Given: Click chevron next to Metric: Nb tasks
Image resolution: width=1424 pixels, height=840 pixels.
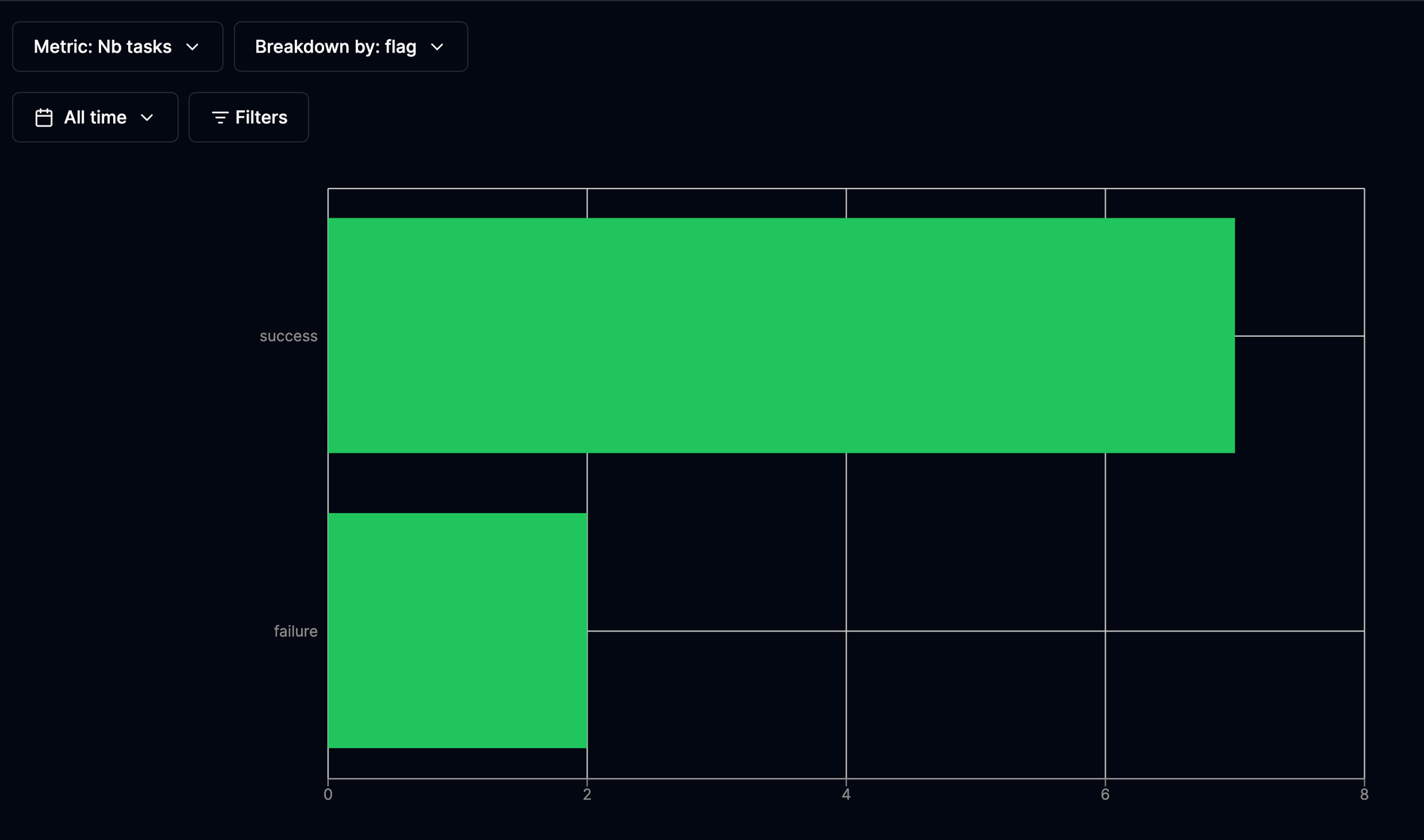Looking at the screenshot, I should (x=192, y=47).
